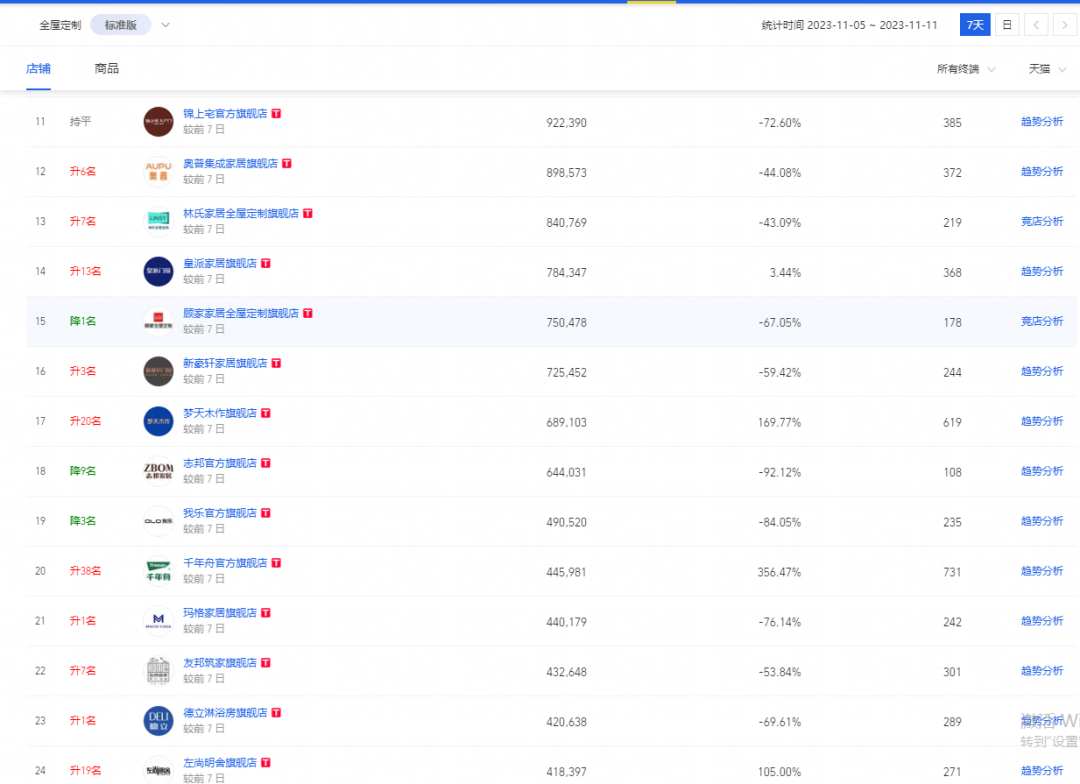Click the 友邦筑家旗舰店 logo
This screenshot has width=1080, height=784.
(x=158, y=671)
